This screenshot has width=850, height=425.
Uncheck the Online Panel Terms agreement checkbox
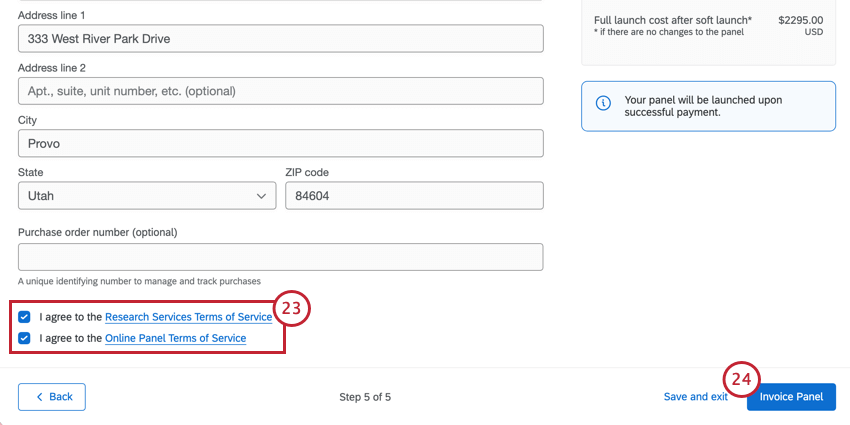coord(25,339)
